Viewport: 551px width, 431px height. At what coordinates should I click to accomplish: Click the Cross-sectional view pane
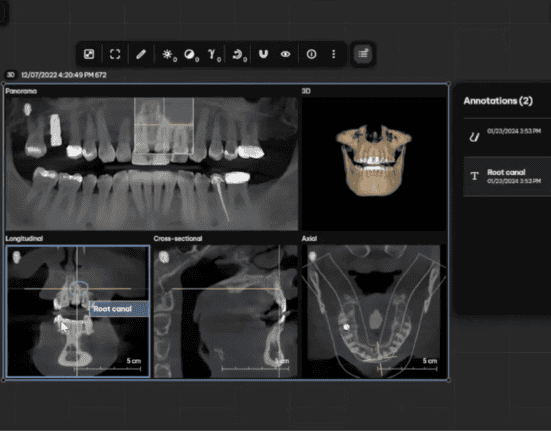226,311
